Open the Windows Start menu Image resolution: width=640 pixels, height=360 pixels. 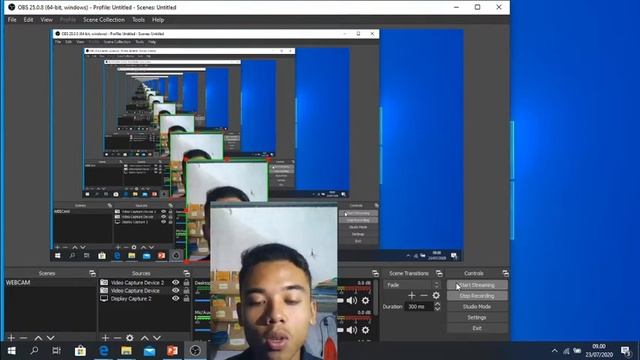pyautogui.click(x=11, y=351)
